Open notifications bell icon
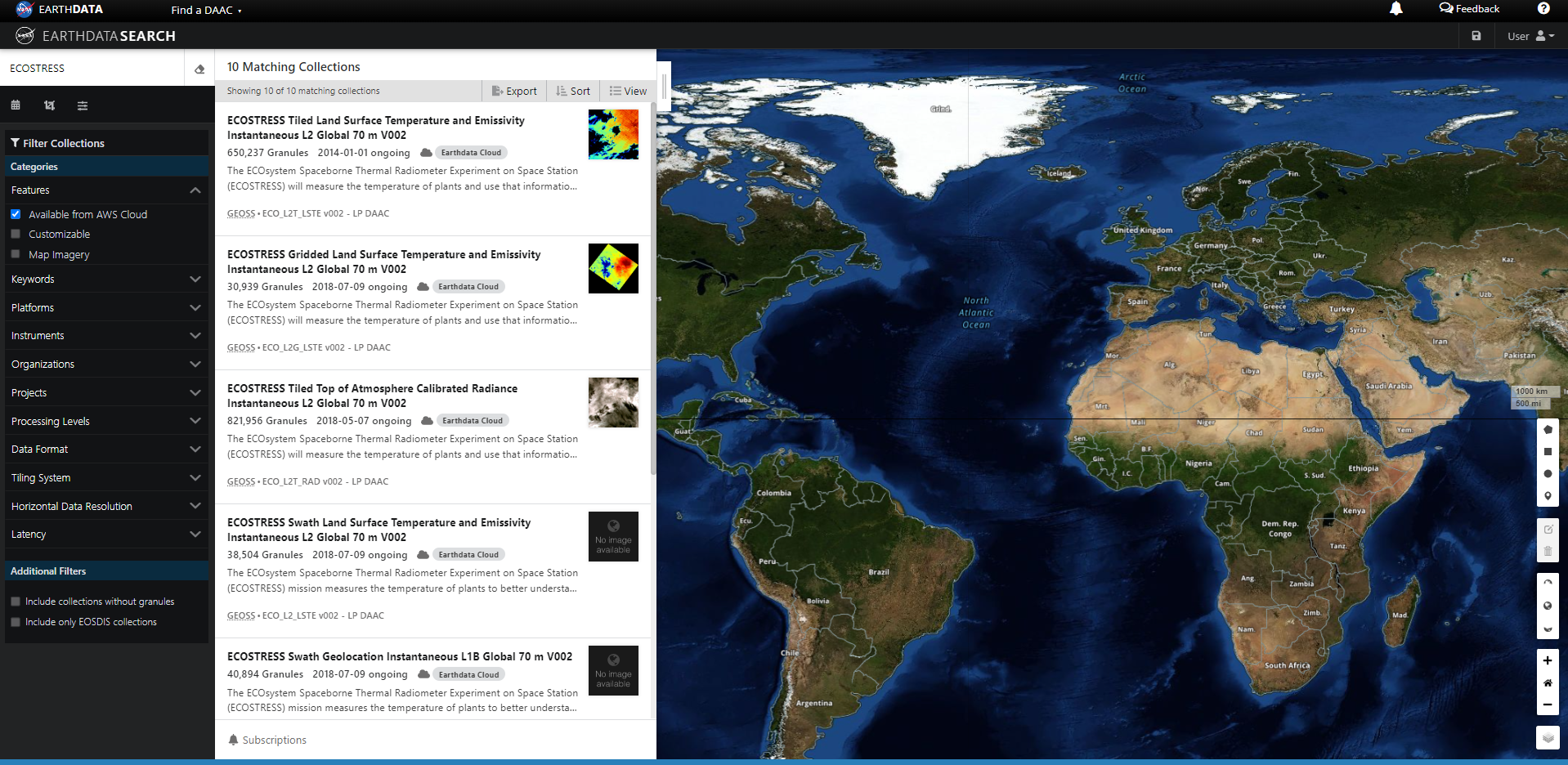 [x=1396, y=9]
